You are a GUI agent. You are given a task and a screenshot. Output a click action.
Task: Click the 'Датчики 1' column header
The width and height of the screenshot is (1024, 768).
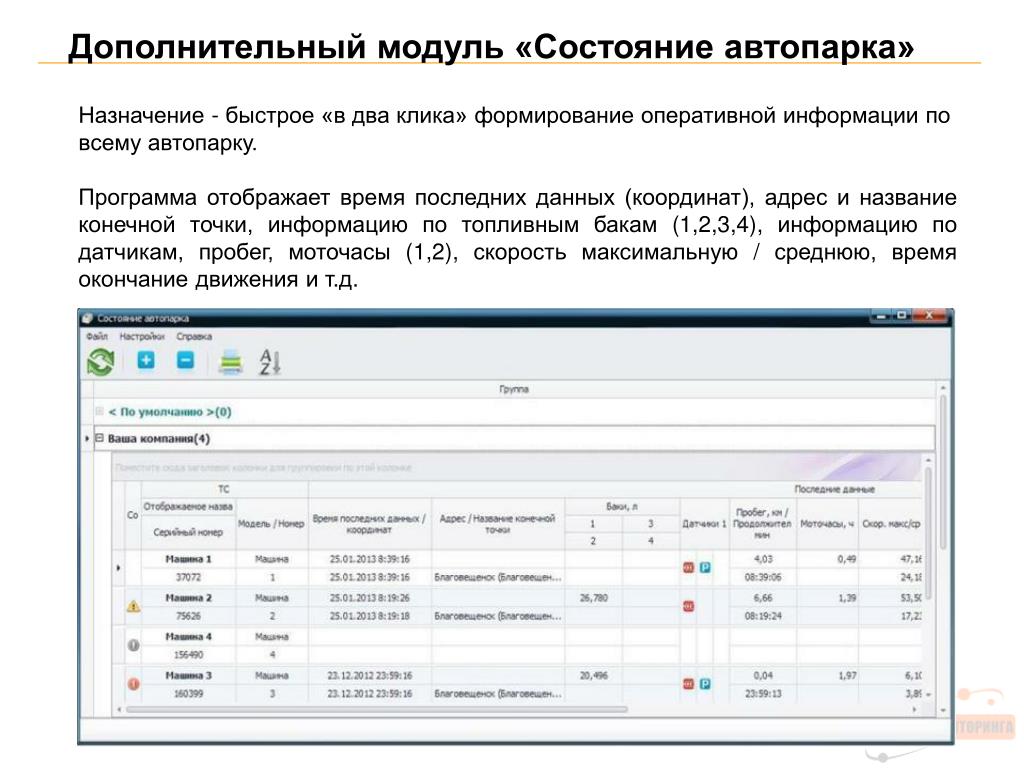tap(704, 524)
